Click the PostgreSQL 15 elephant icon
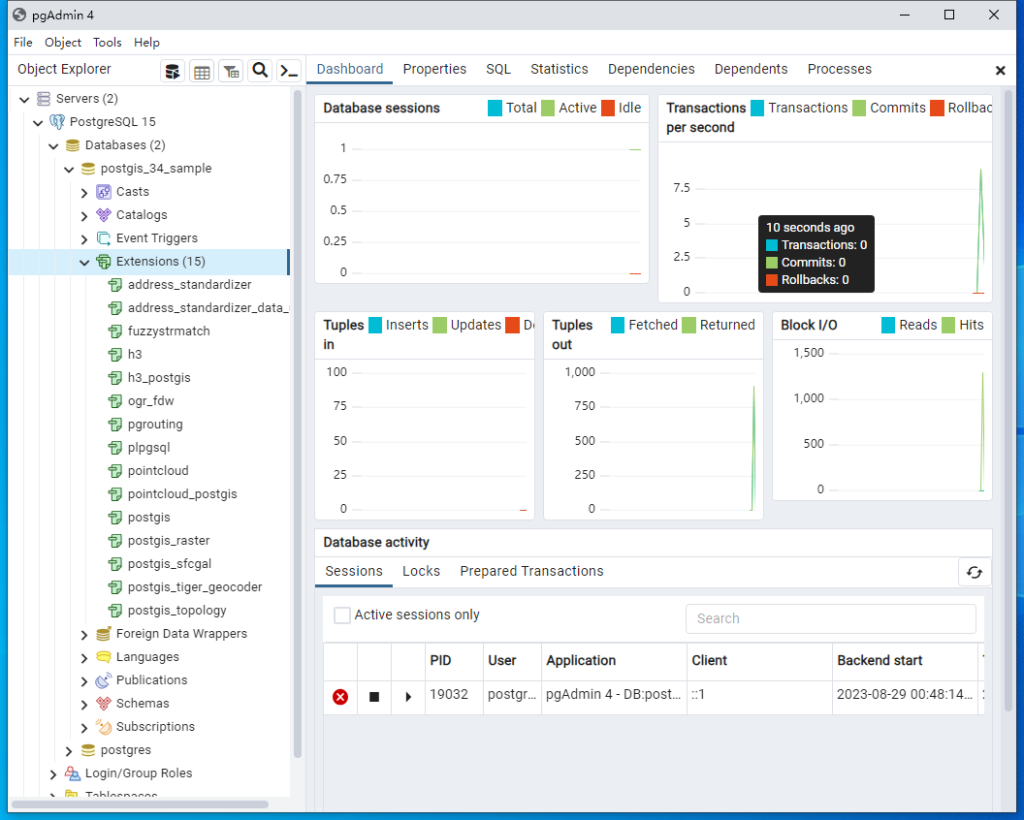This screenshot has width=1024, height=820. [x=57, y=122]
